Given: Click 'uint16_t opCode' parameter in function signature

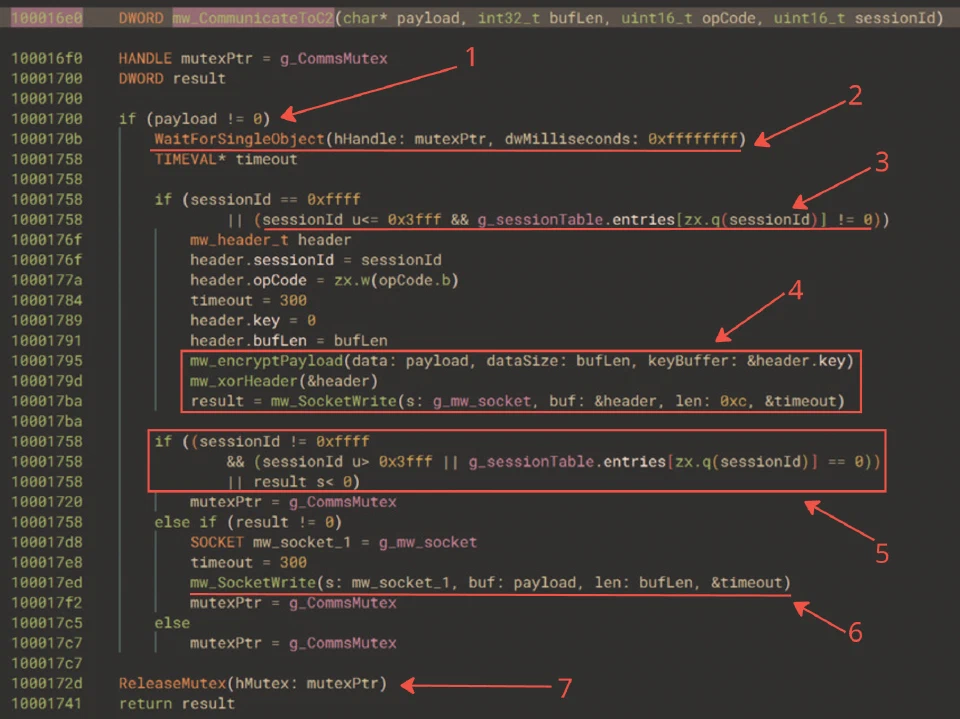Looking at the screenshot, I should (x=688, y=18).
